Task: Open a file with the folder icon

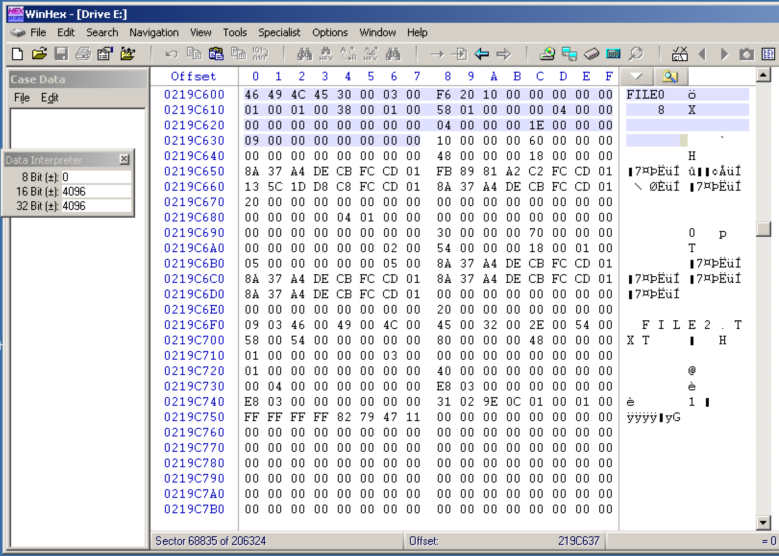Action: click(x=38, y=54)
